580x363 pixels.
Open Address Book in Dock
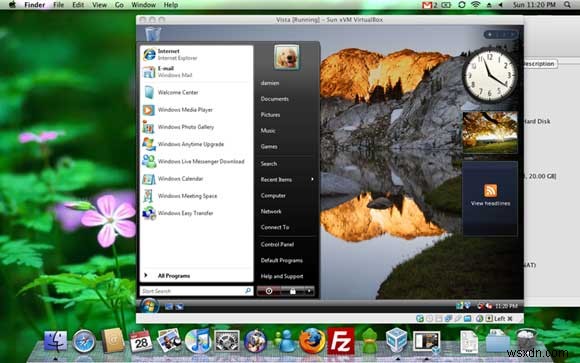pyautogui.click(x=112, y=340)
